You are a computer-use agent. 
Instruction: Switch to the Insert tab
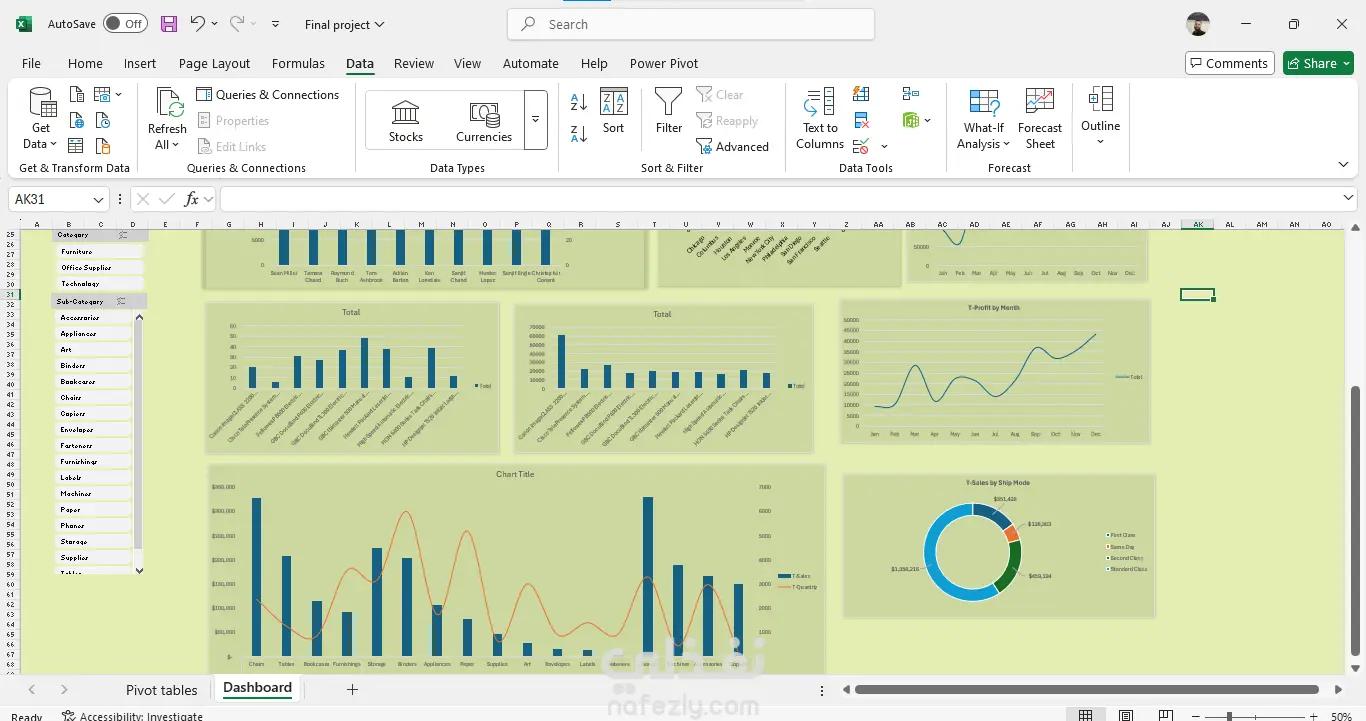140,63
